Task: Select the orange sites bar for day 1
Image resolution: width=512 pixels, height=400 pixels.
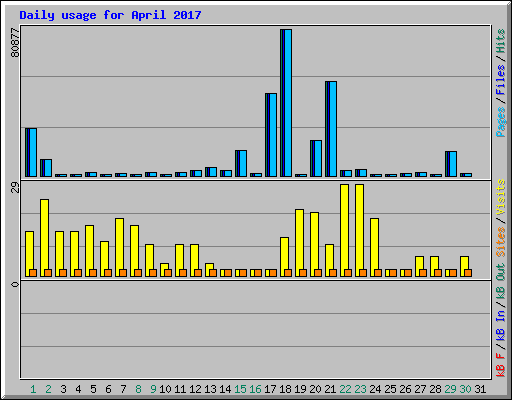Action: click(x=33, y=273)
